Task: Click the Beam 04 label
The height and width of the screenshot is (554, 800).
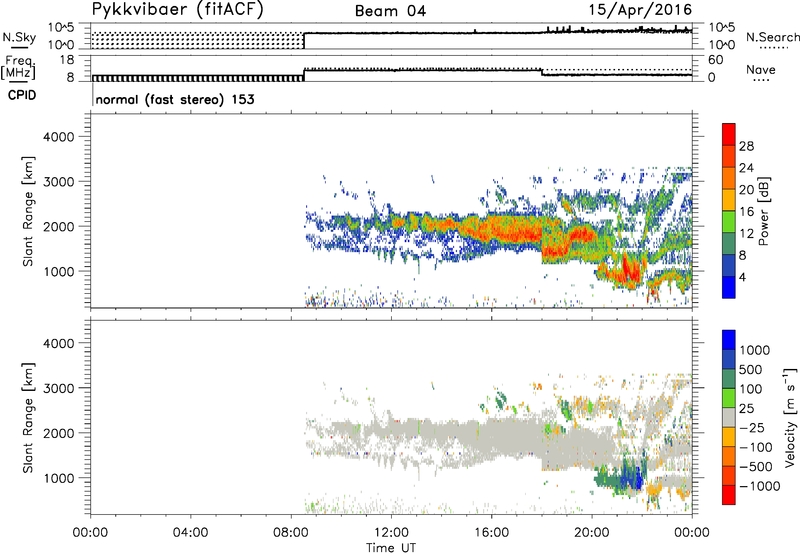Action: coord(390,11)
